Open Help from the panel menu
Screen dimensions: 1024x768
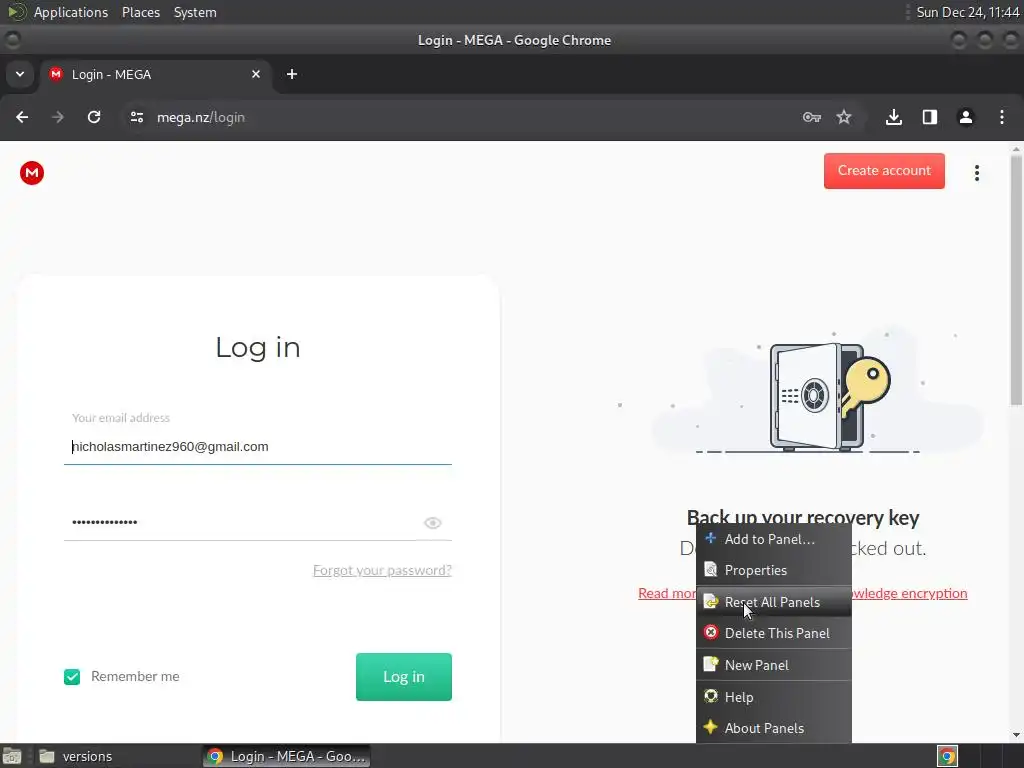(774, 697)
